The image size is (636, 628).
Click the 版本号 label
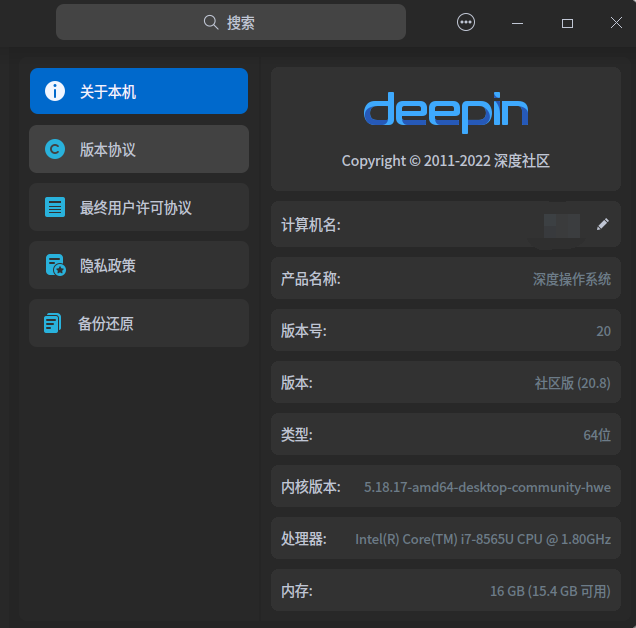coord(304,331)
